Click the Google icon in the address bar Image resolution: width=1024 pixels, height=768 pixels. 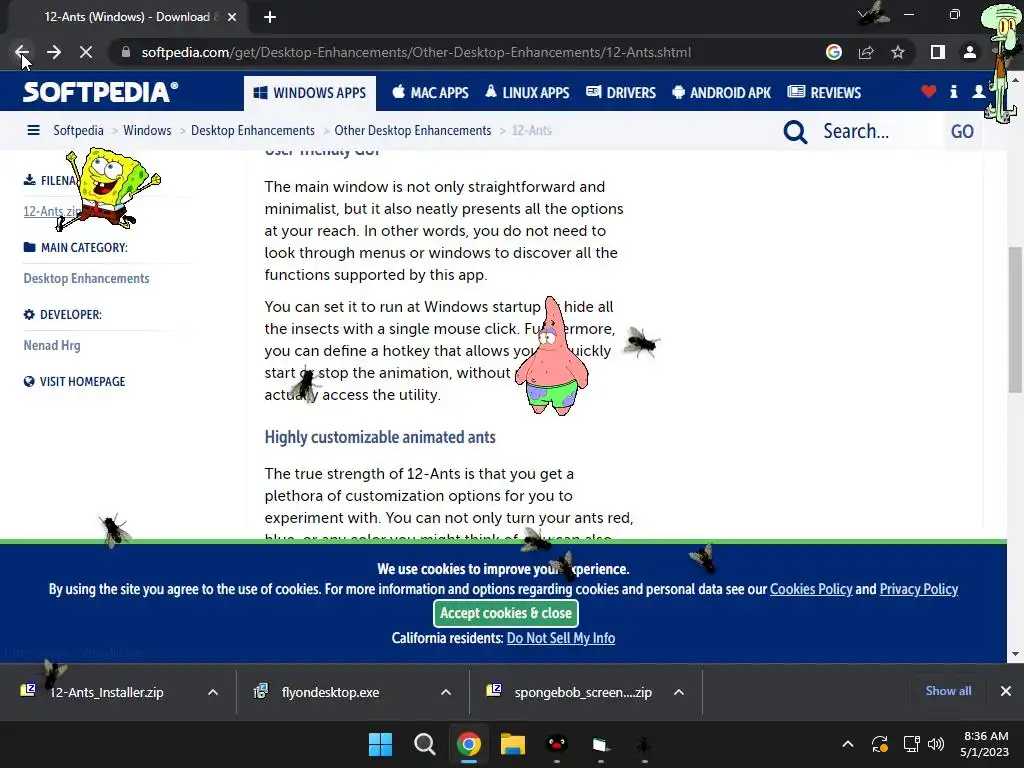[833, 52]
